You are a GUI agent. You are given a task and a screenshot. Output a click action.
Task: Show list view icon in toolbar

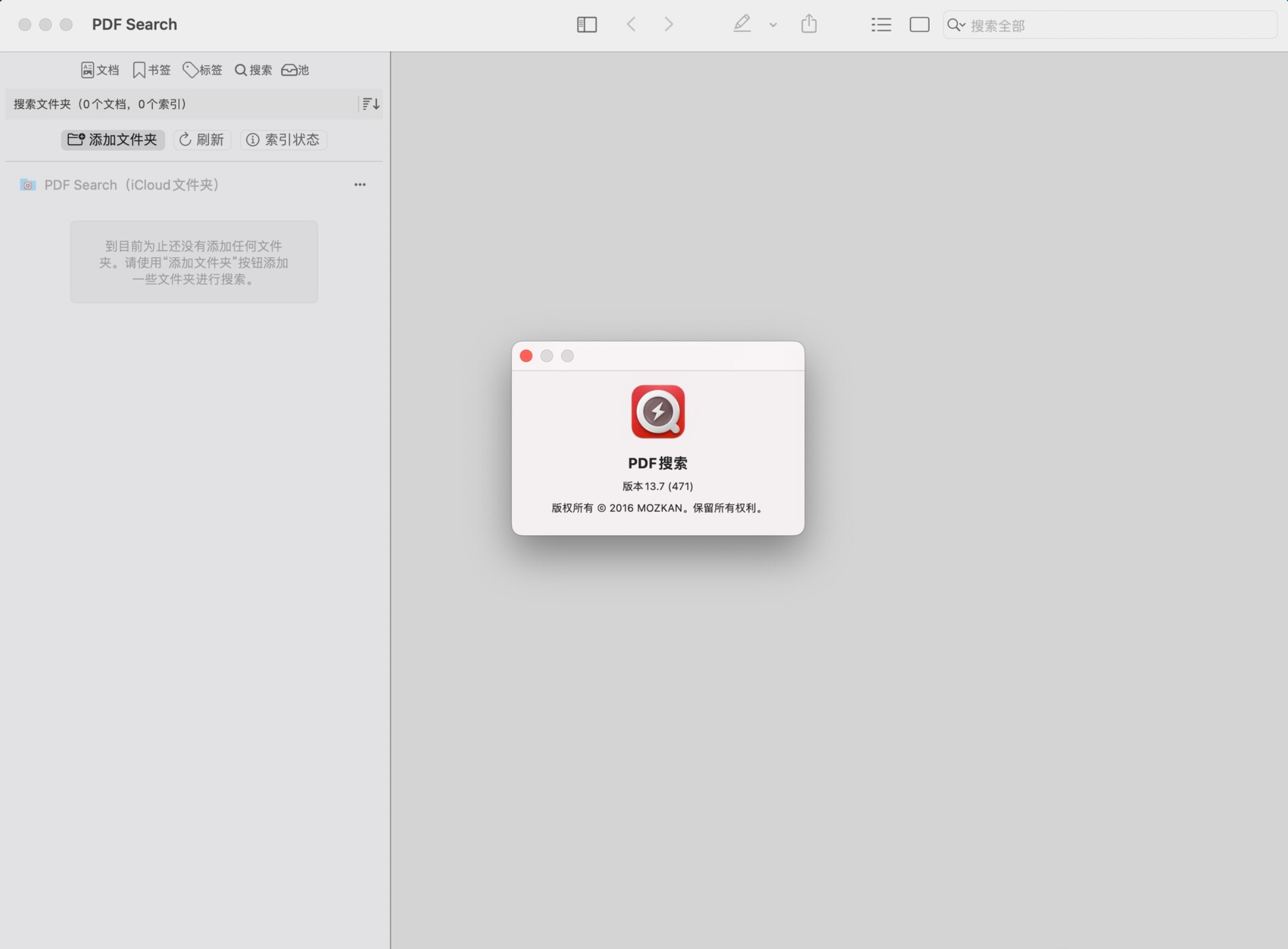881,25
